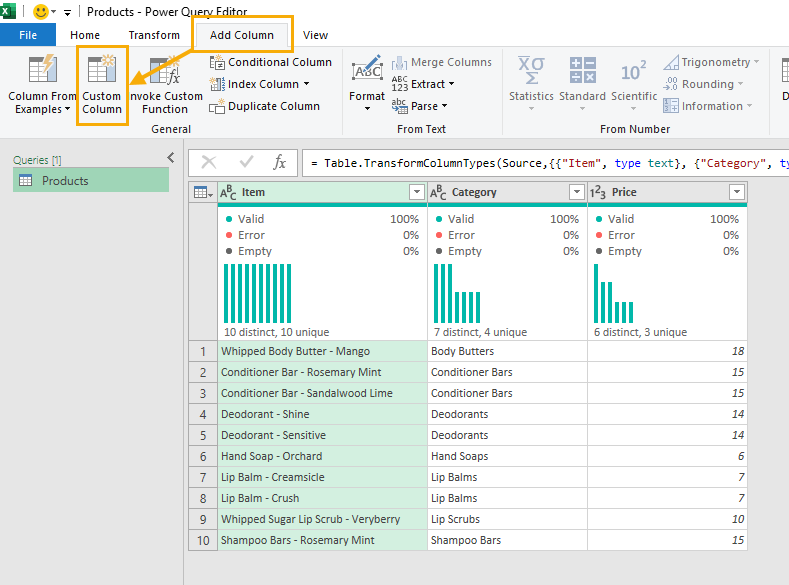Select row number 1
789x585 pixels.
(203, 351)
